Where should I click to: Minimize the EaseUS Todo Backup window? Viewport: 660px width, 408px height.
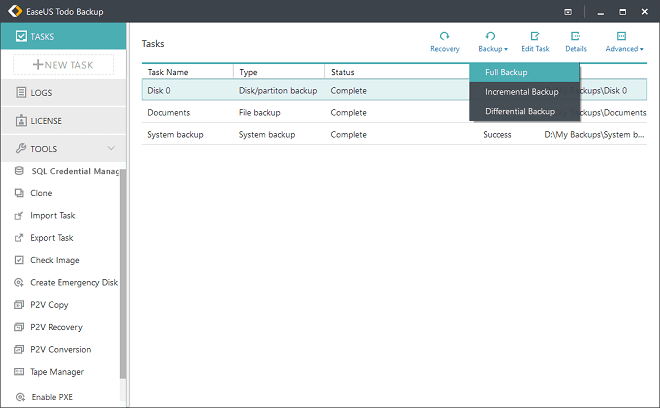point(601,13)
